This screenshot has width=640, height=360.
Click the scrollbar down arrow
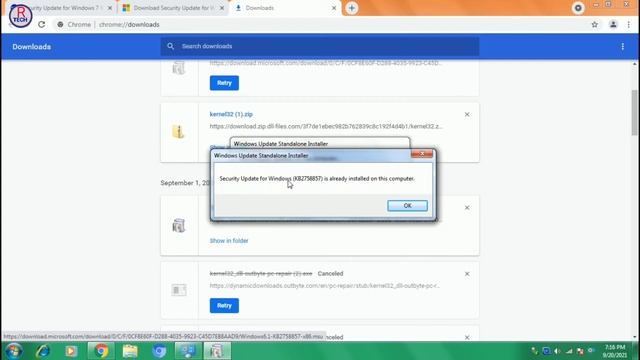635,338
